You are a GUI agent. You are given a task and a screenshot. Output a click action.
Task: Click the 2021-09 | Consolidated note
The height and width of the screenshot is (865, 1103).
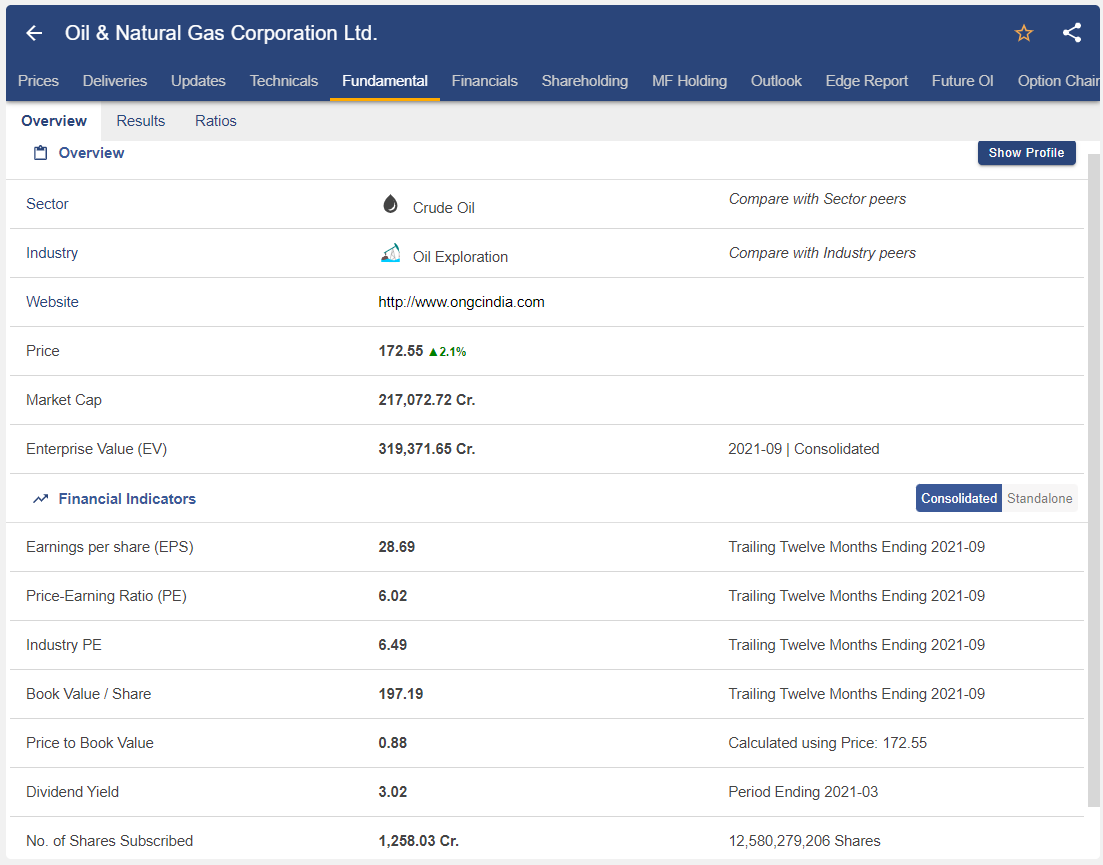pos(803,449)
